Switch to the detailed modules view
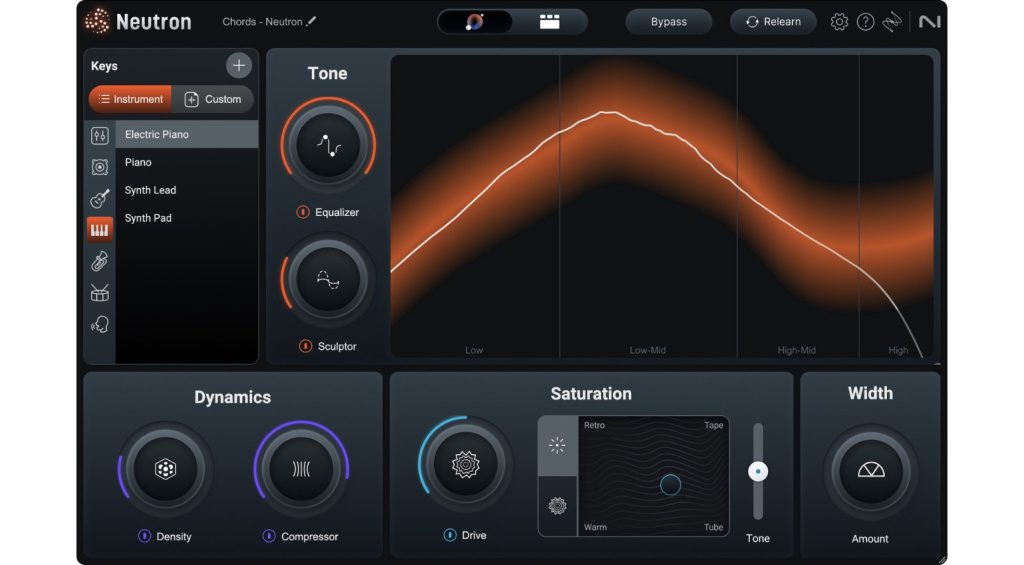1024x565 pixels. (549, 22)
